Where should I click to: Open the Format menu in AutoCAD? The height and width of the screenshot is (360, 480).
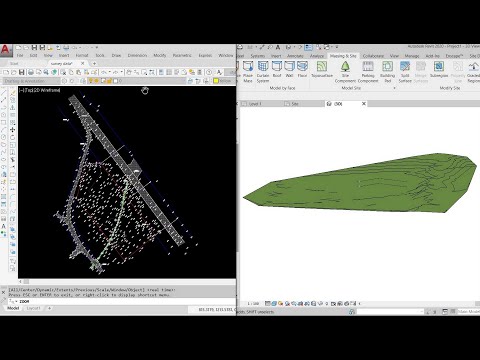tap(82, 55)
